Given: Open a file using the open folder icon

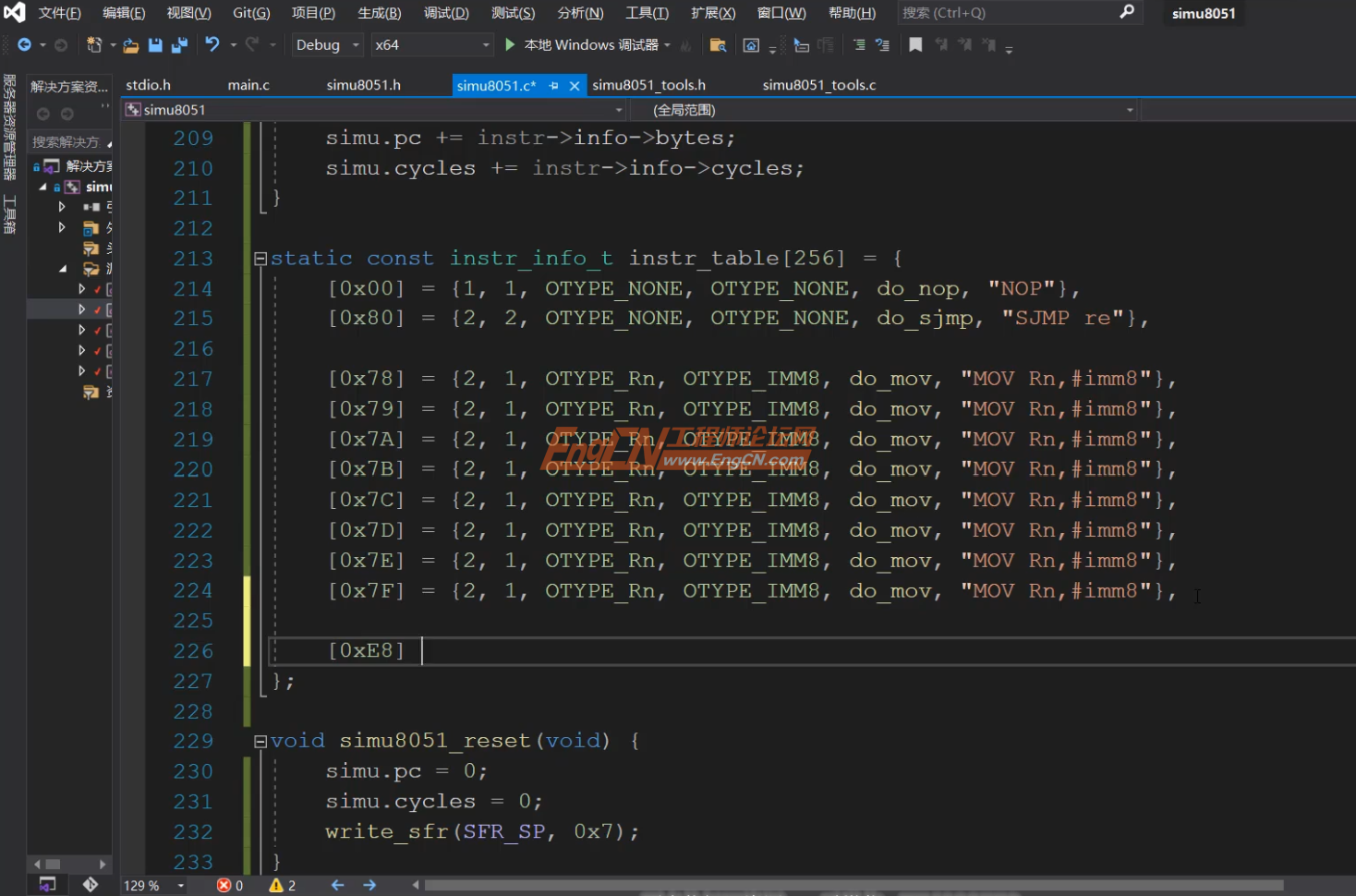Looking at the screenshot, I should (x=132, y=44).
